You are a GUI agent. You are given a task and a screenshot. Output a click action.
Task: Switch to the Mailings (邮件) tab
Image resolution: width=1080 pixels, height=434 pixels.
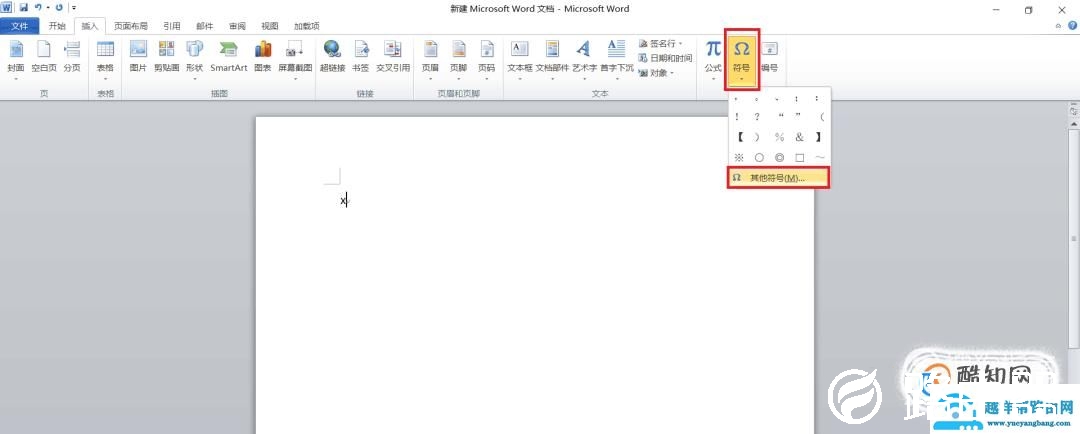coord(205,26)
